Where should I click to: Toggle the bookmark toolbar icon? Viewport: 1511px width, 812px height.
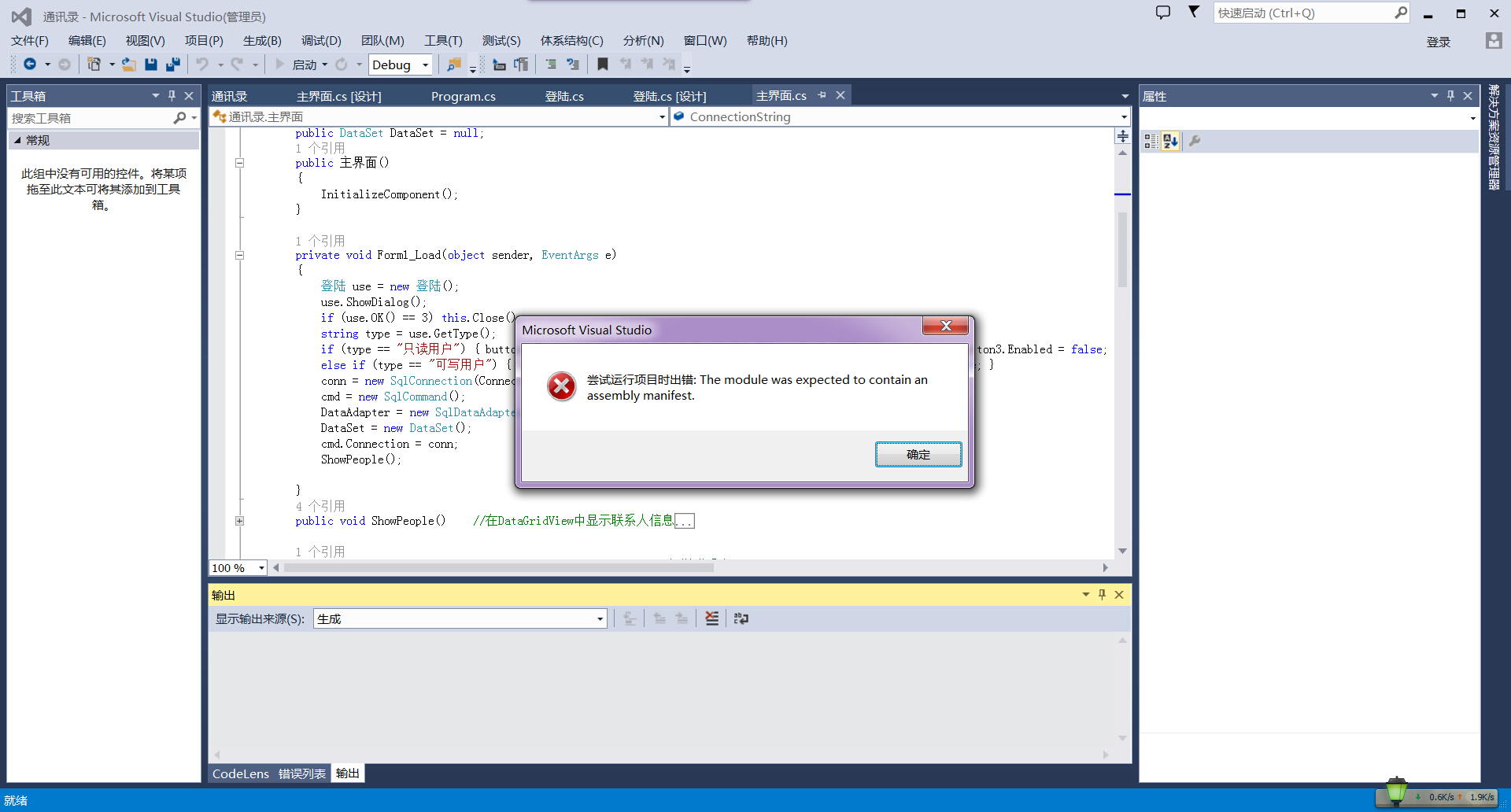(603, 65)
